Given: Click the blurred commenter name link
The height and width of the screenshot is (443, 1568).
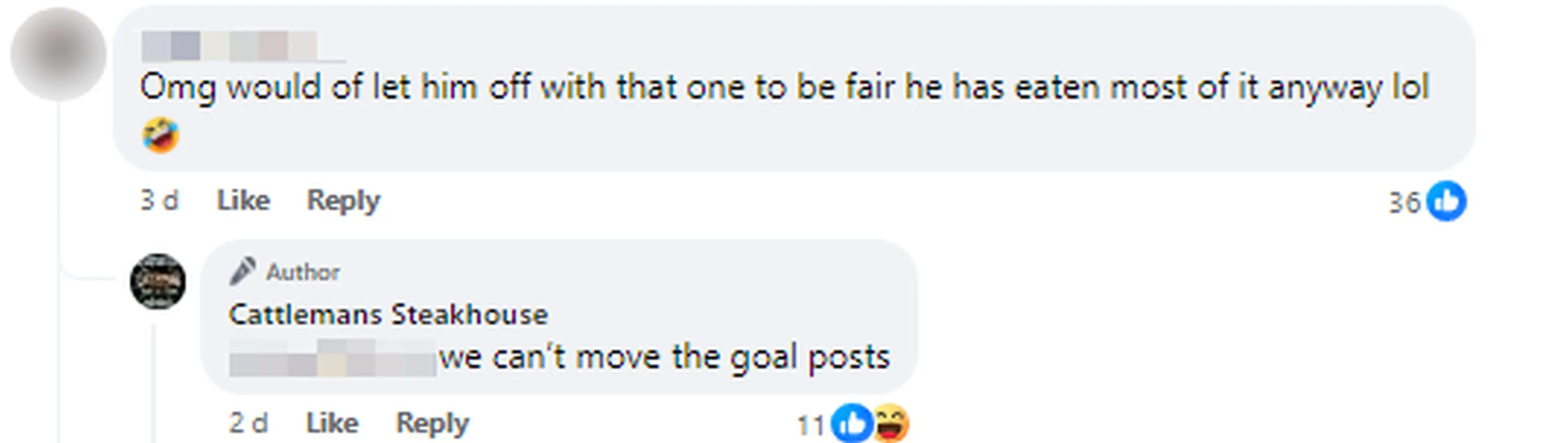Looking at the screenshot, I should (243, 47).
